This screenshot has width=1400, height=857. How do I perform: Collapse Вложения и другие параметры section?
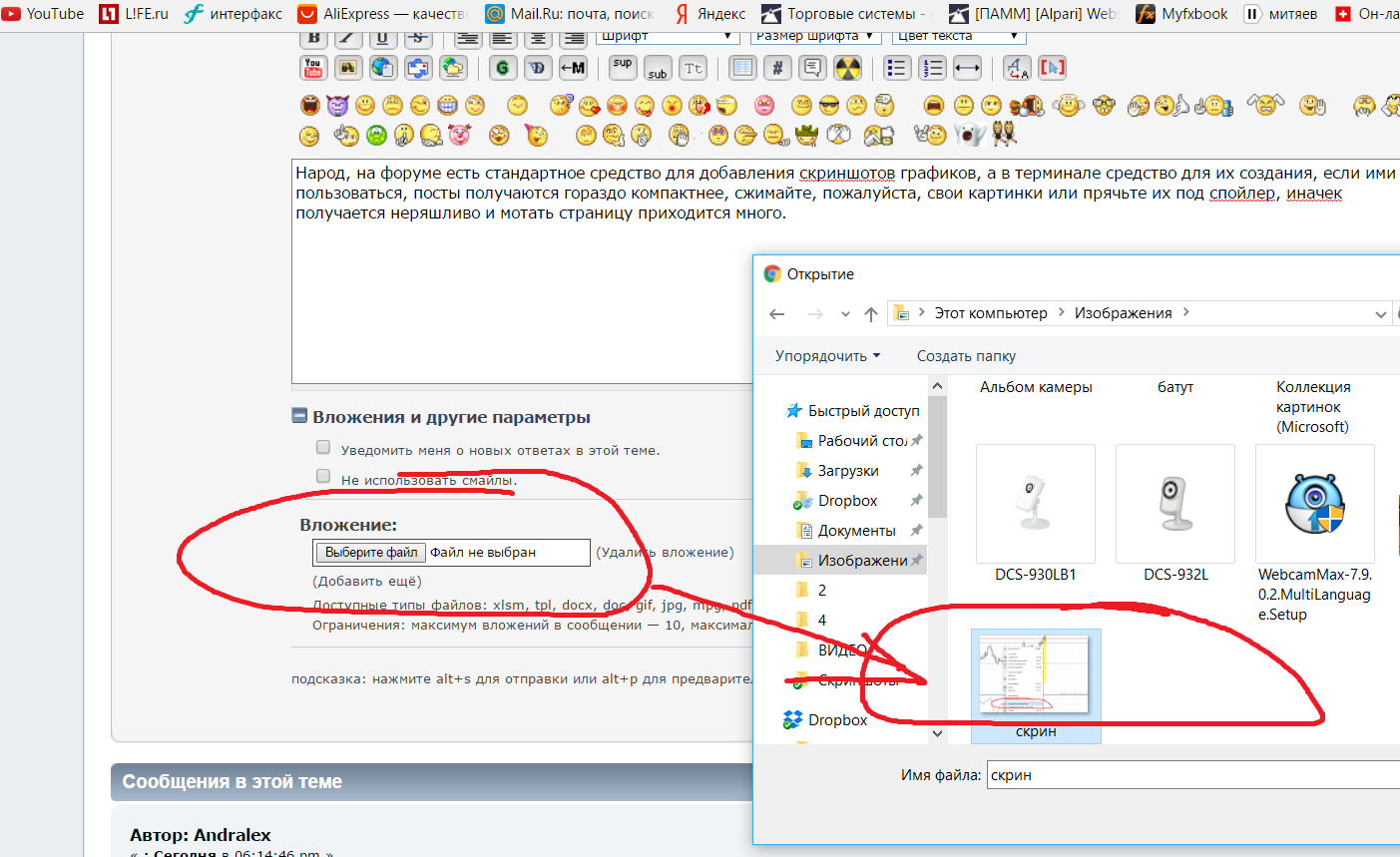click(299, 416)
